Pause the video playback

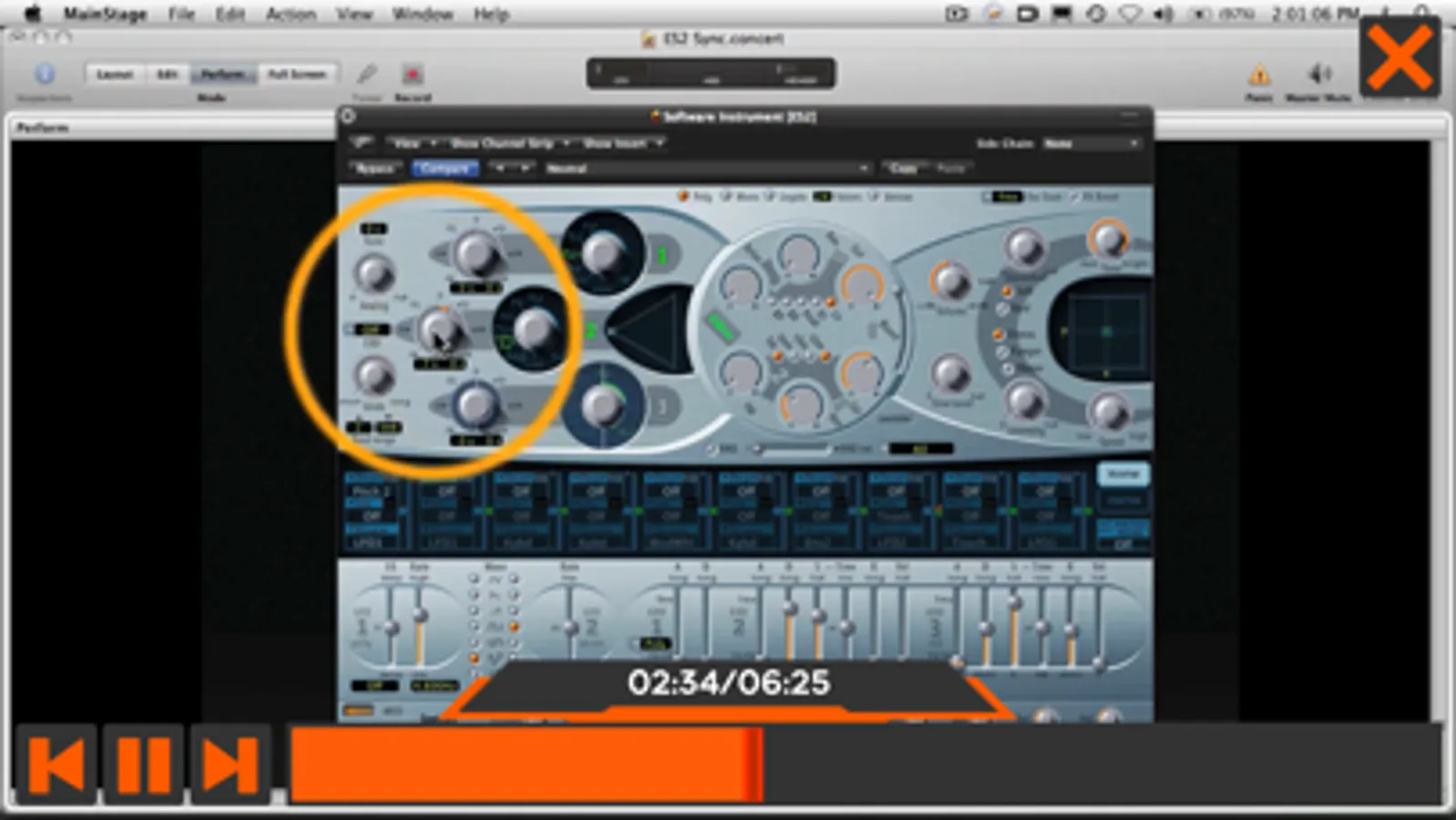(144, 764)
